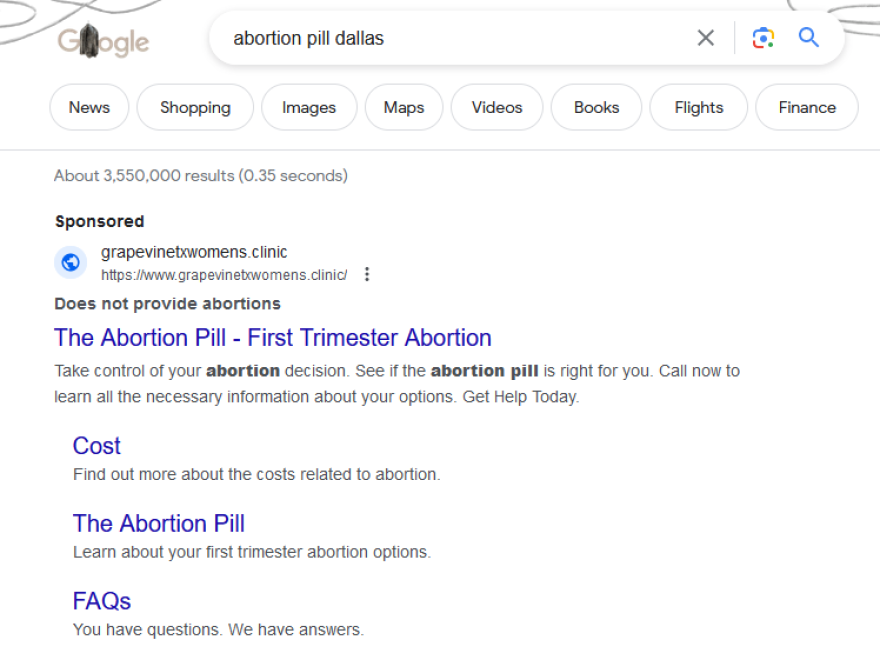880x660 pixels.
Task: Click inside the search query field
Action: coord(450,38)
